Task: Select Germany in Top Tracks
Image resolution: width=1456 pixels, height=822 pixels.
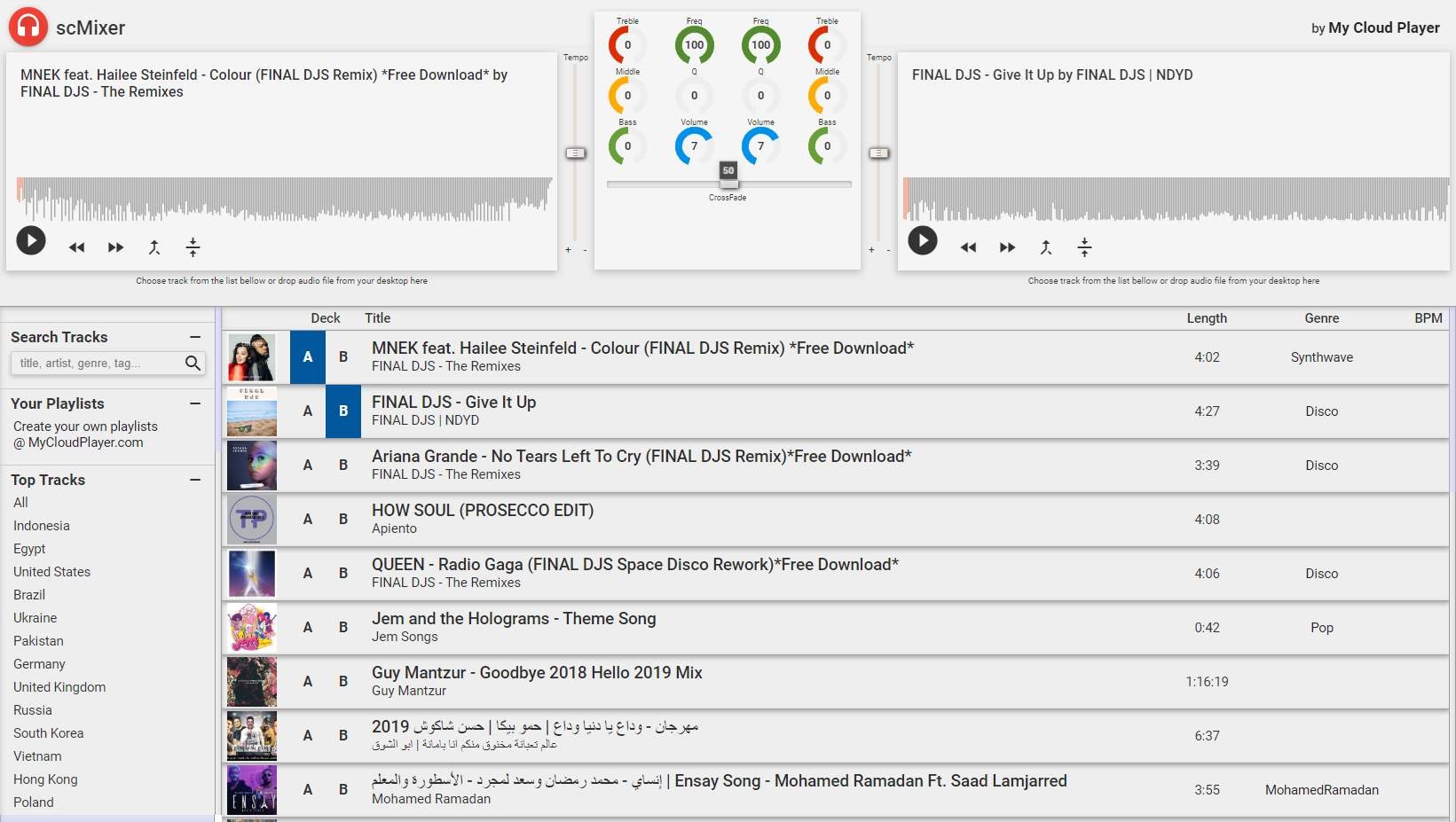Action: click(39, 664)
